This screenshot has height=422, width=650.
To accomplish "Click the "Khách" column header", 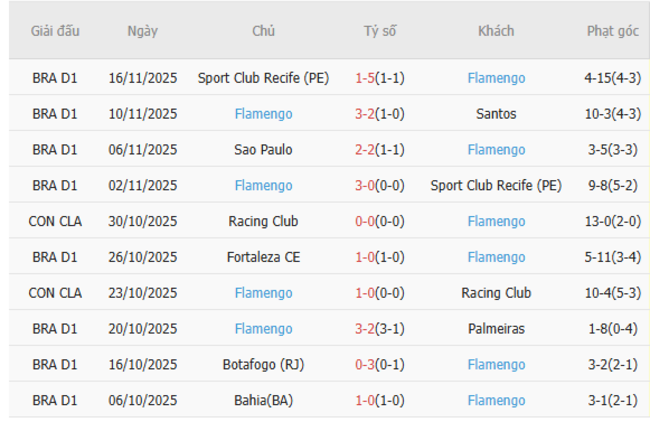I will click(496, 31).
